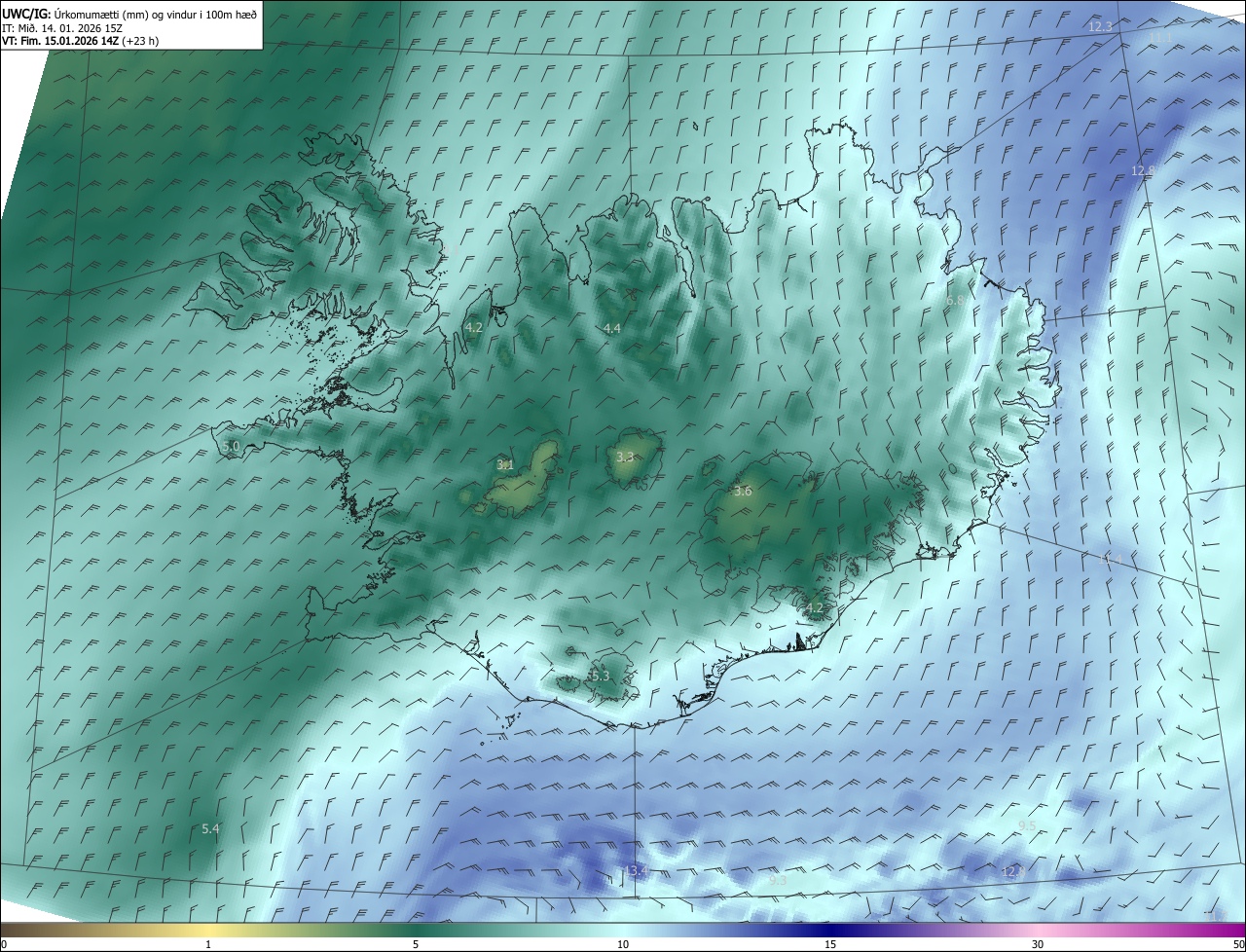Viewport: 1246px width, 952px height.
Task: Click the 3.3 glacier value label
Action: pos(625,457)
